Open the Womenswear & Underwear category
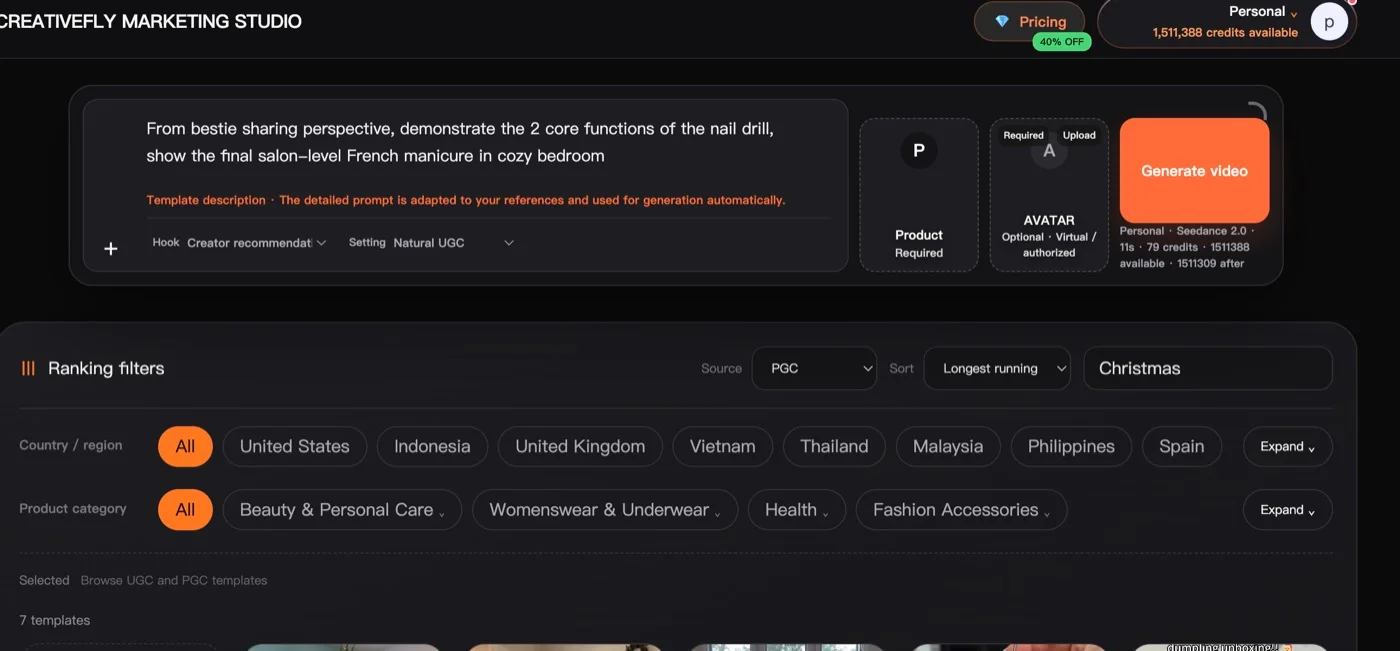The height and width of the screenshot is (651, 1400). click(605, 509)
